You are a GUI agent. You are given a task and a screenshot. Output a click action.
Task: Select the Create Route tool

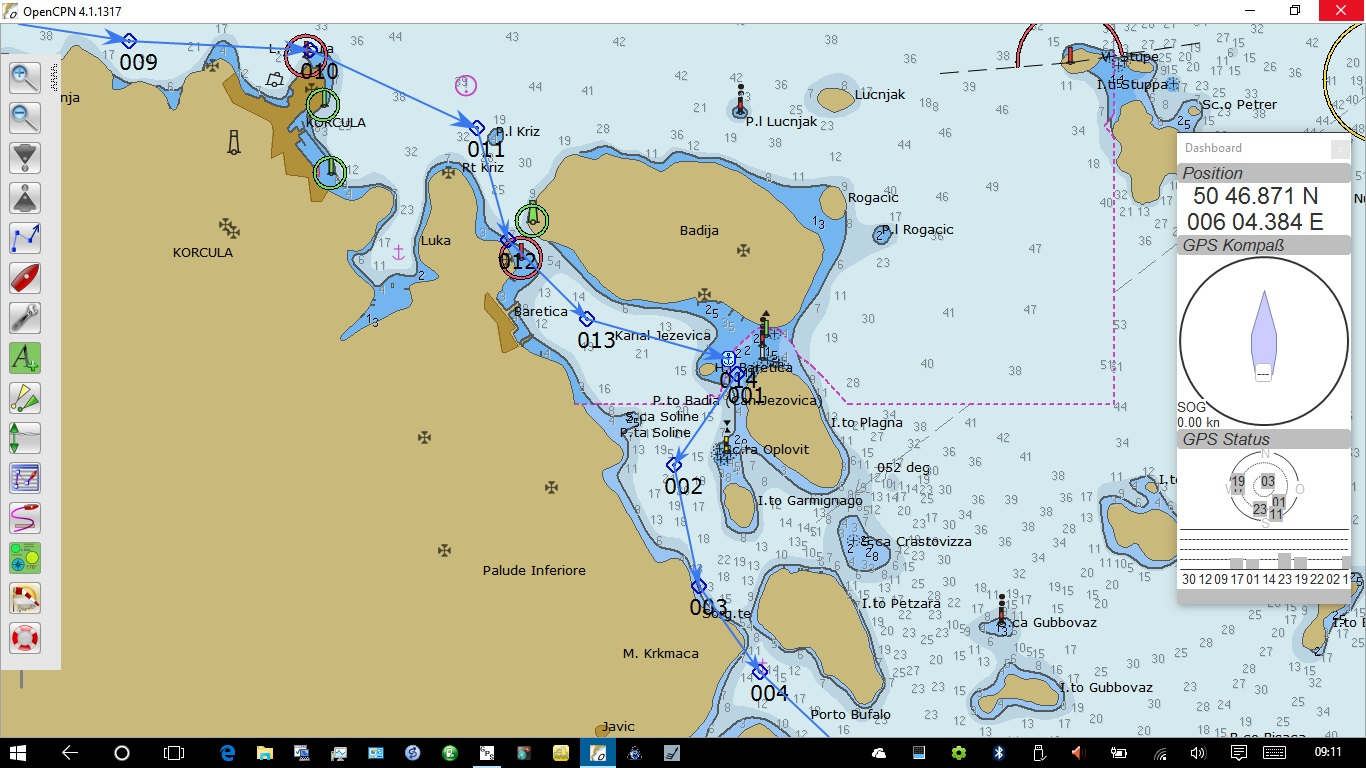[x=25, y=237]
